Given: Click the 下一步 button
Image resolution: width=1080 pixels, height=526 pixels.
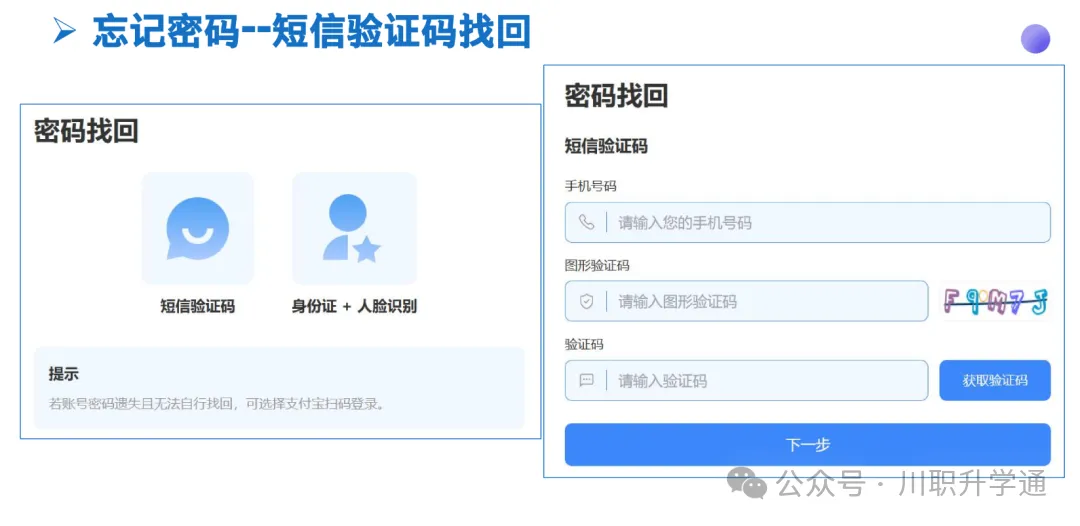Looking at the screenshot, I should point(807,445).
